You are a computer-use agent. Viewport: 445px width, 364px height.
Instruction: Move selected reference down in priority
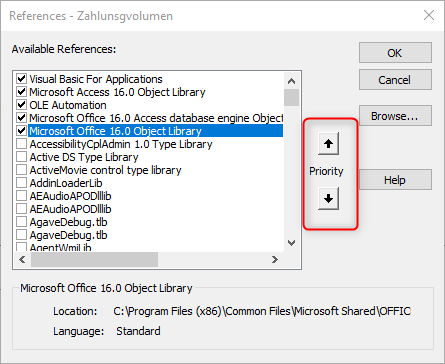coord(328,199)
